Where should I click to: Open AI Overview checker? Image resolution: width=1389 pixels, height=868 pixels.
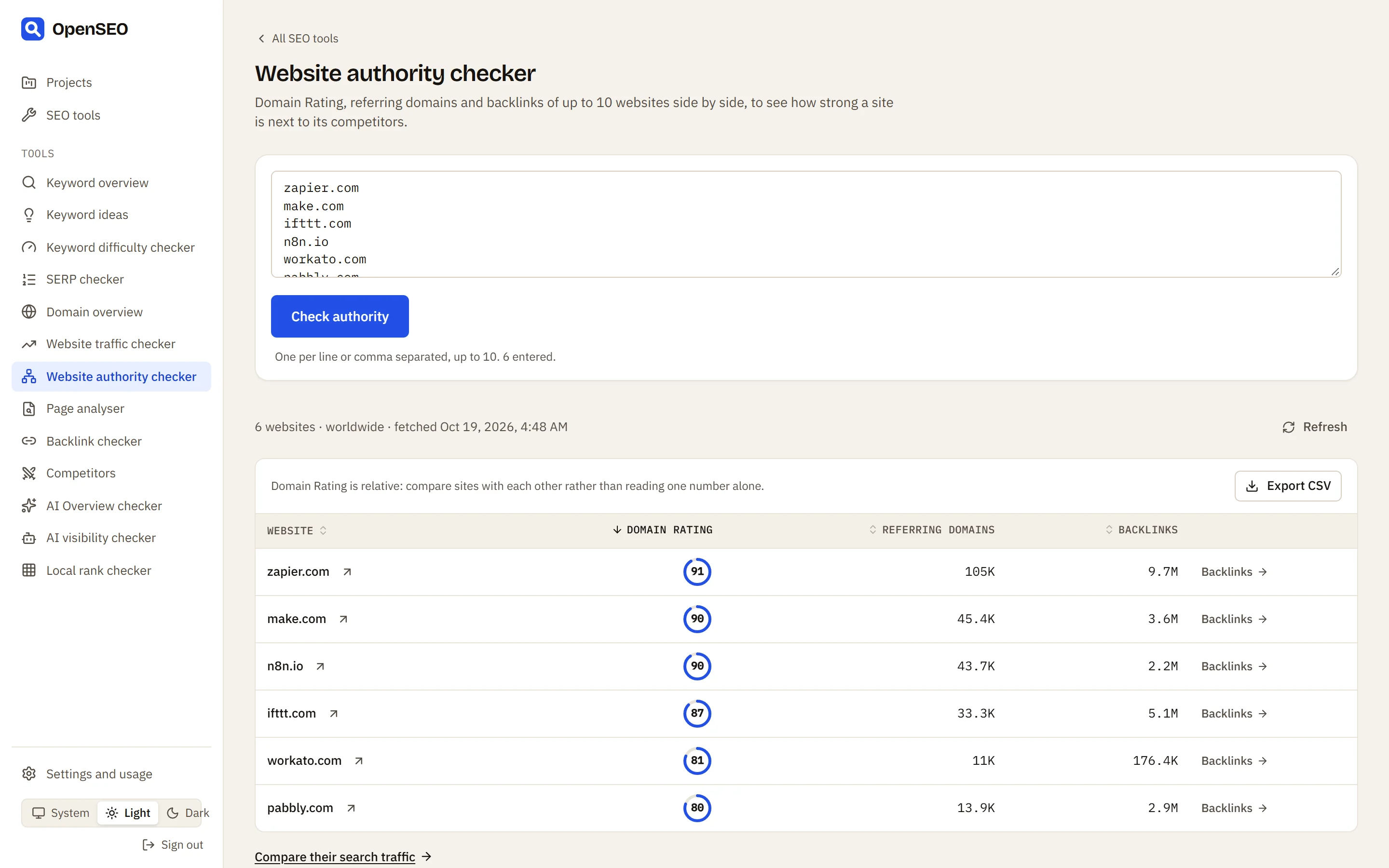pos(111,506)
